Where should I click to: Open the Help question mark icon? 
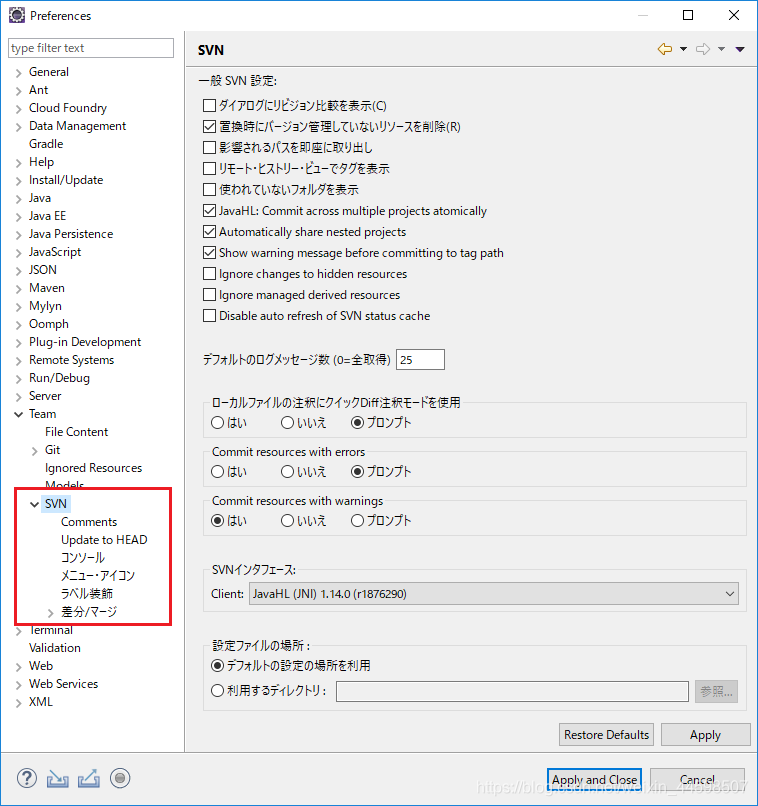(x=27, y=778)
